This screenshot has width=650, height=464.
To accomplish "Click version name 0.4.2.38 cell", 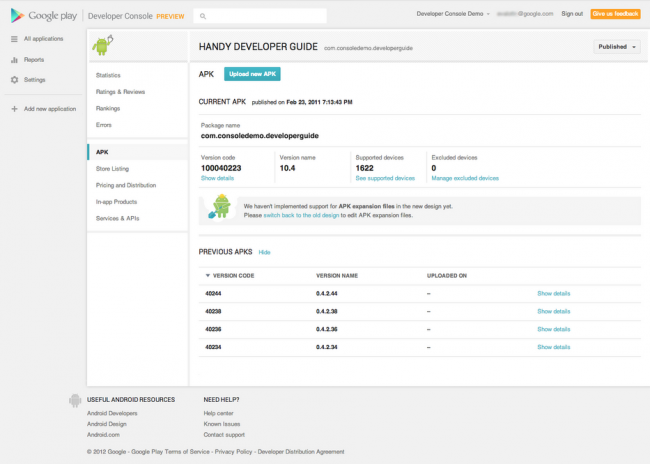I will point(326,311).
